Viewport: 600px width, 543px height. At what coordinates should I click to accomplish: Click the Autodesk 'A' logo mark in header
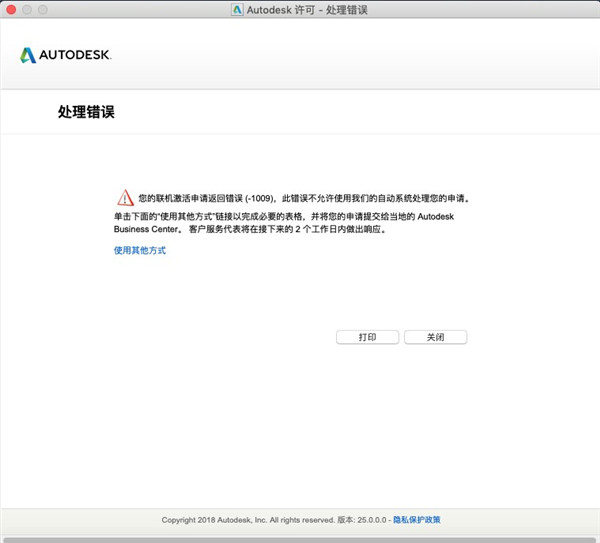point(28,55)
